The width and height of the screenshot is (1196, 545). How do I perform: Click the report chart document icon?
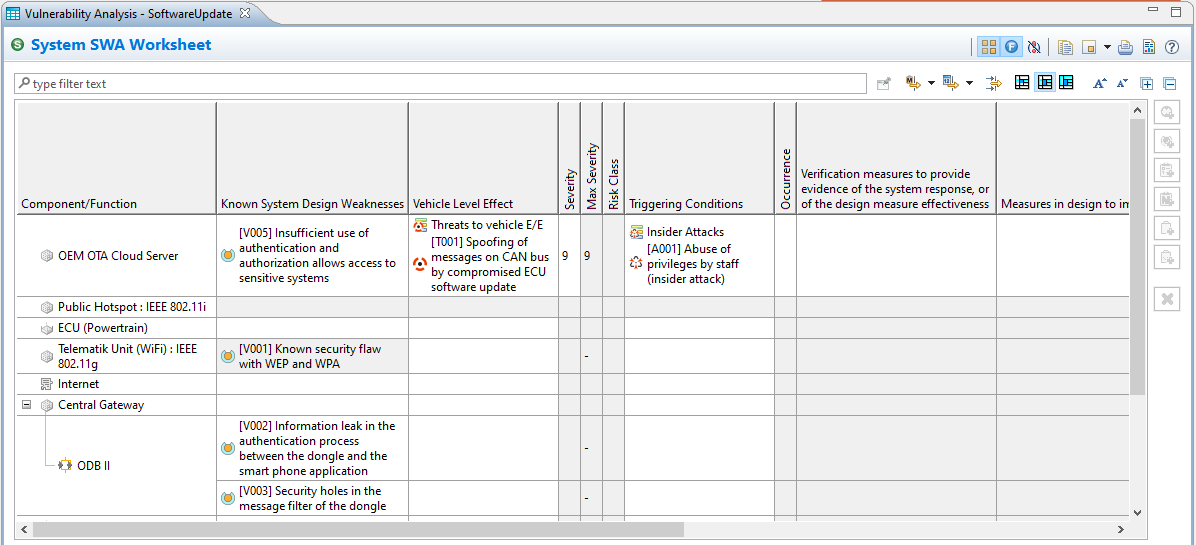click(x=1149, y=47)
